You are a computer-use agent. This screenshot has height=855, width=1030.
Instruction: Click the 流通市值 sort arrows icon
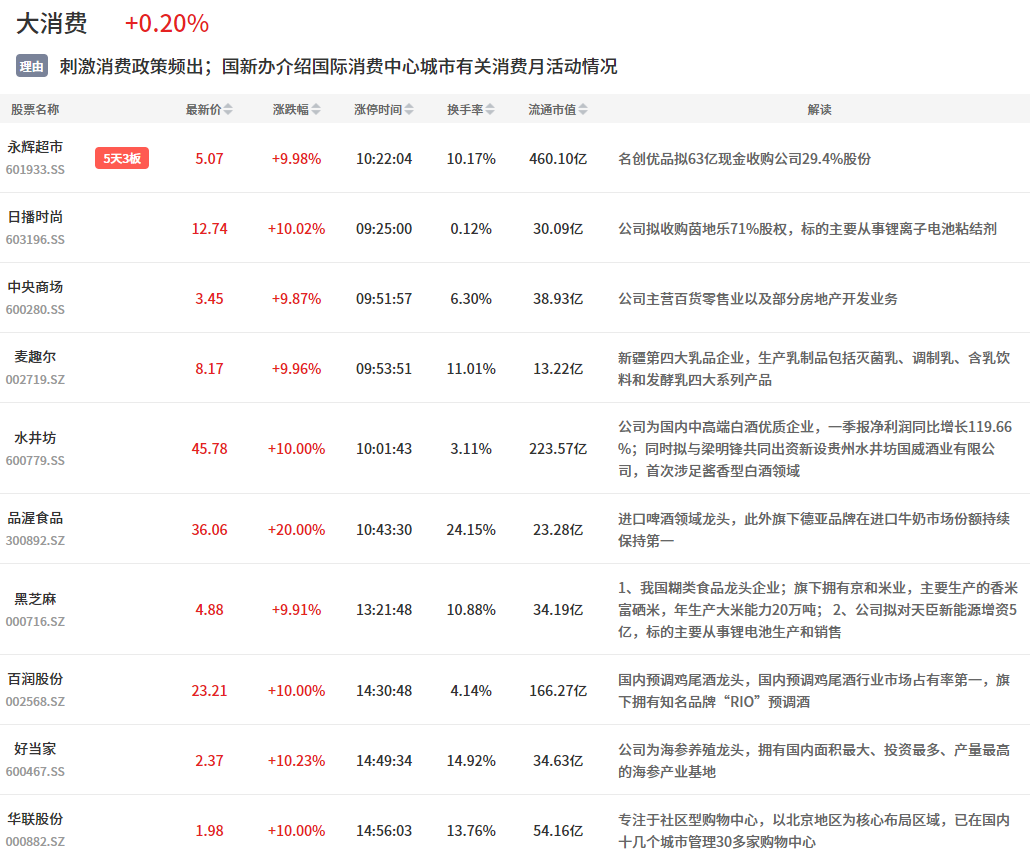(x=583, y=110)
